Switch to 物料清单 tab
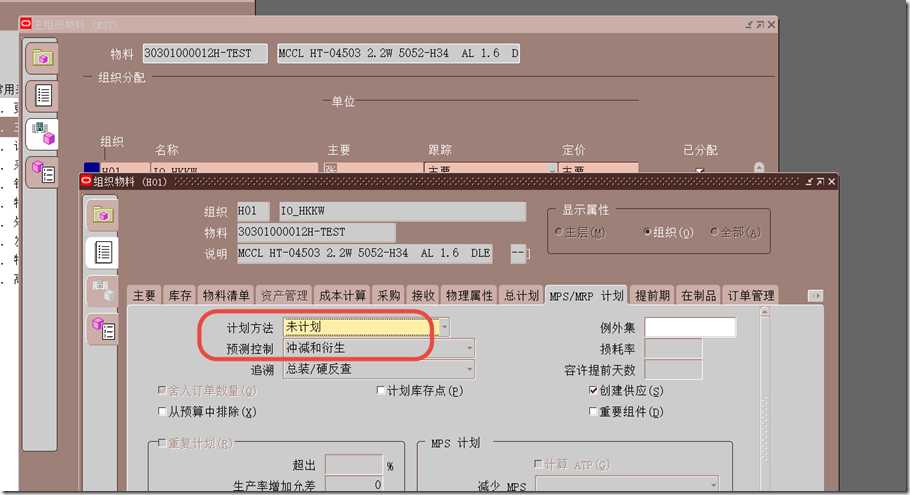 tap(226, 295)
